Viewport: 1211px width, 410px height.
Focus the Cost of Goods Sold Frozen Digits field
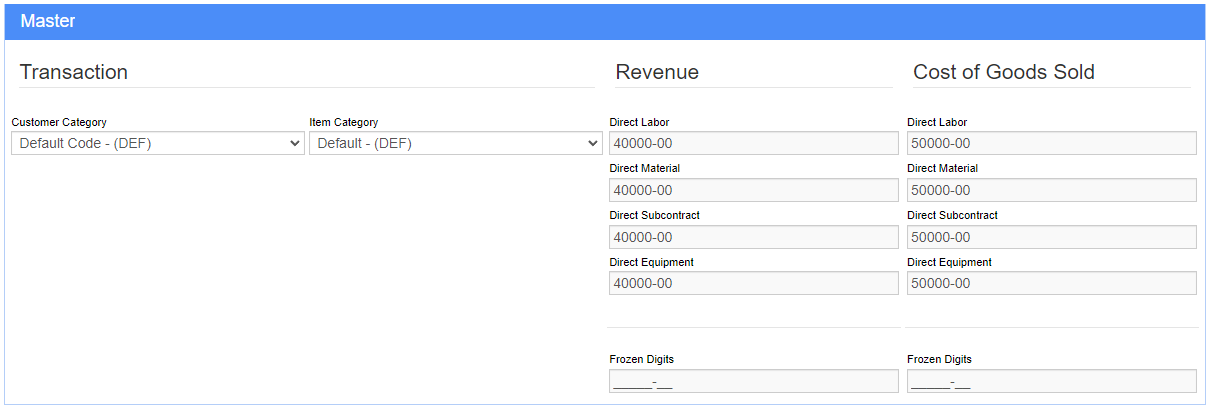pyautogui.click(x=1052, y=381)
